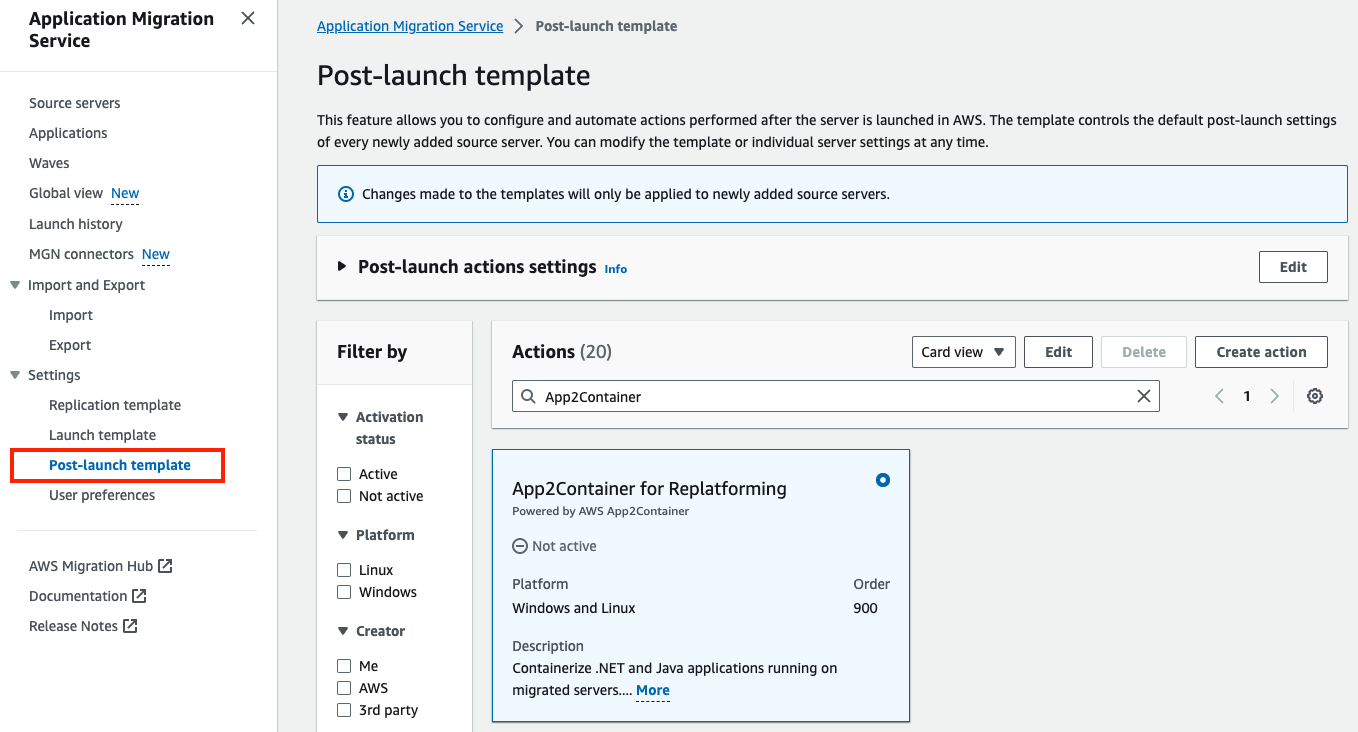Screen dimensions: 1358x732
Task: Clear the App2Container search text
Action: point(1144,397)
